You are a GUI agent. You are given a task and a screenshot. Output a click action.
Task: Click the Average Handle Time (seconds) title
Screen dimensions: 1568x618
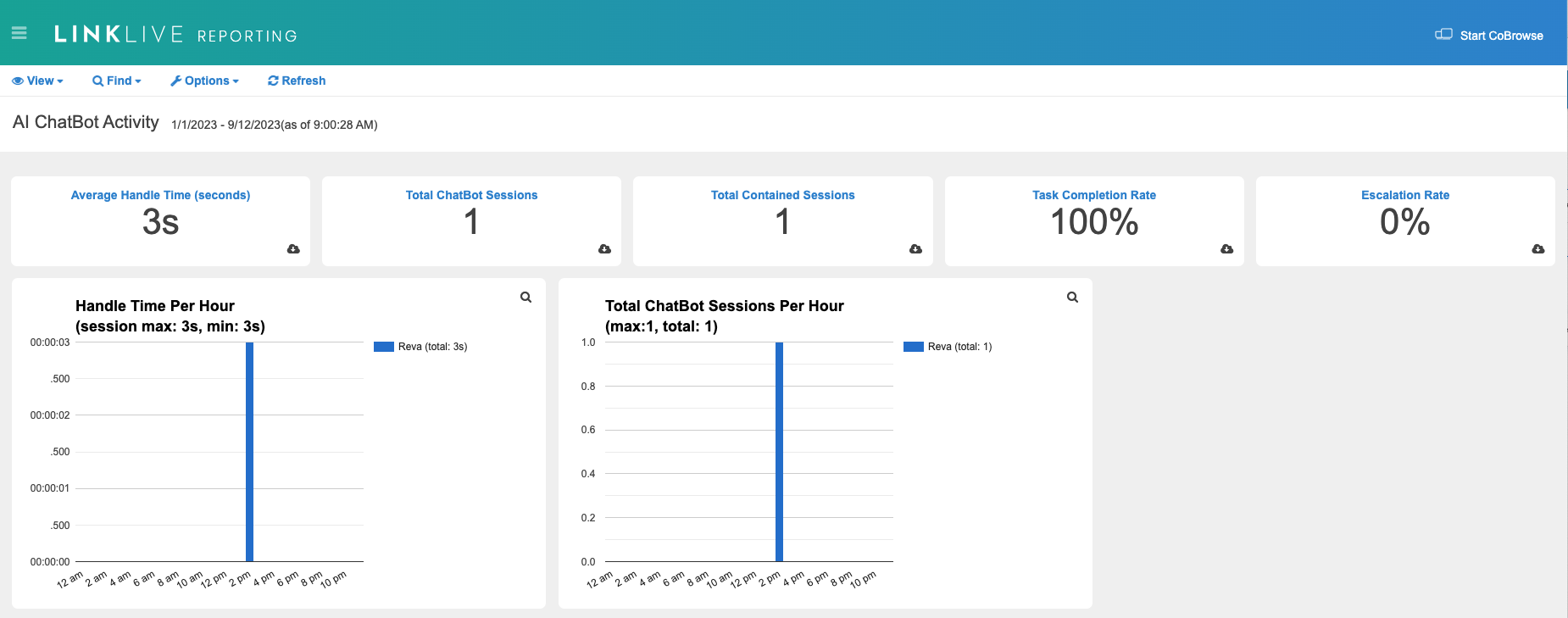pyautogui.click(x=160, y=195)
